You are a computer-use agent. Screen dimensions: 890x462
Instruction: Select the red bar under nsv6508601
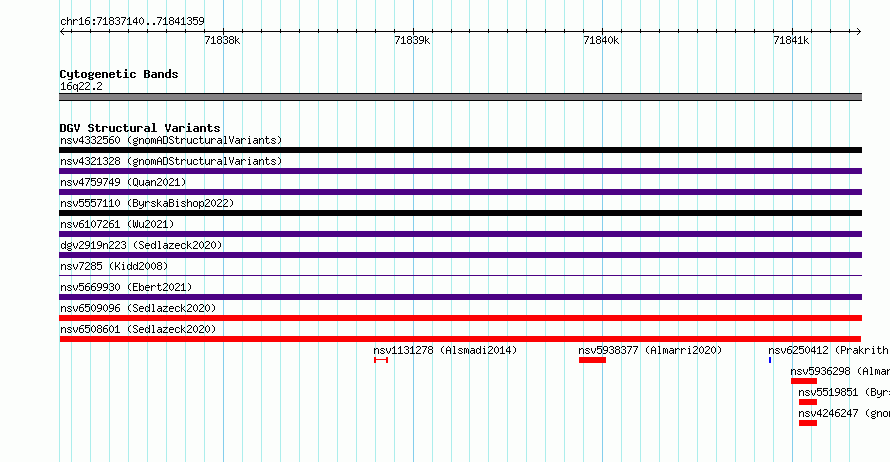pyautogui.click(x=460, y=339)
